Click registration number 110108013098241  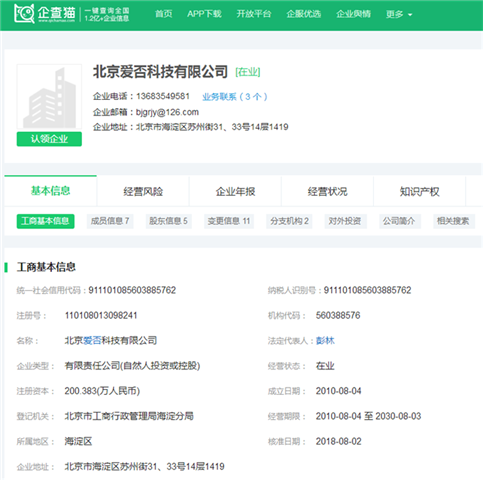click(x=101, y=315)
